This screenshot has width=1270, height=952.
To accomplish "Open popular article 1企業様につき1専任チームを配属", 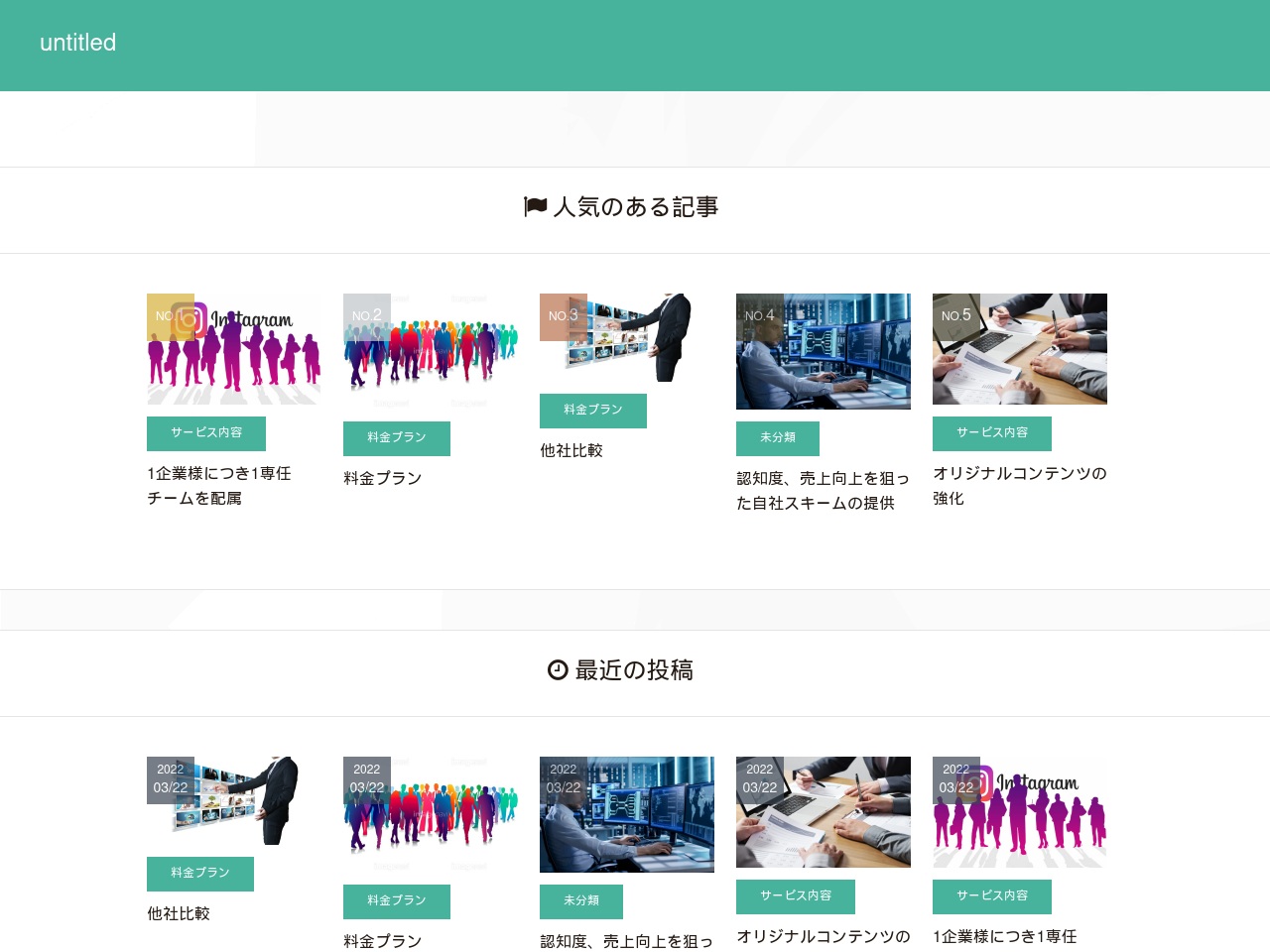I will (x=219, y=486).
